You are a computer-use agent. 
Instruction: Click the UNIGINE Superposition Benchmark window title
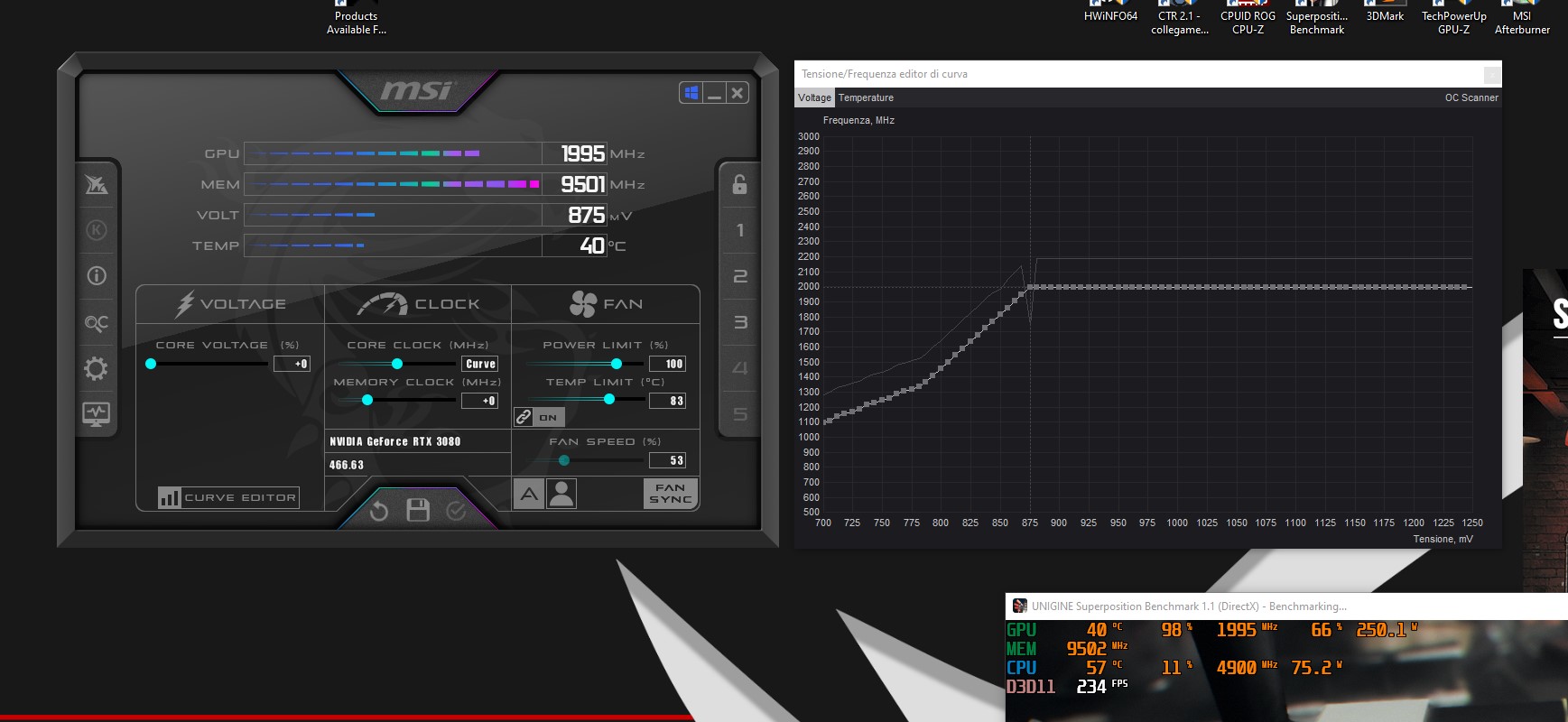coord(1189,606)
